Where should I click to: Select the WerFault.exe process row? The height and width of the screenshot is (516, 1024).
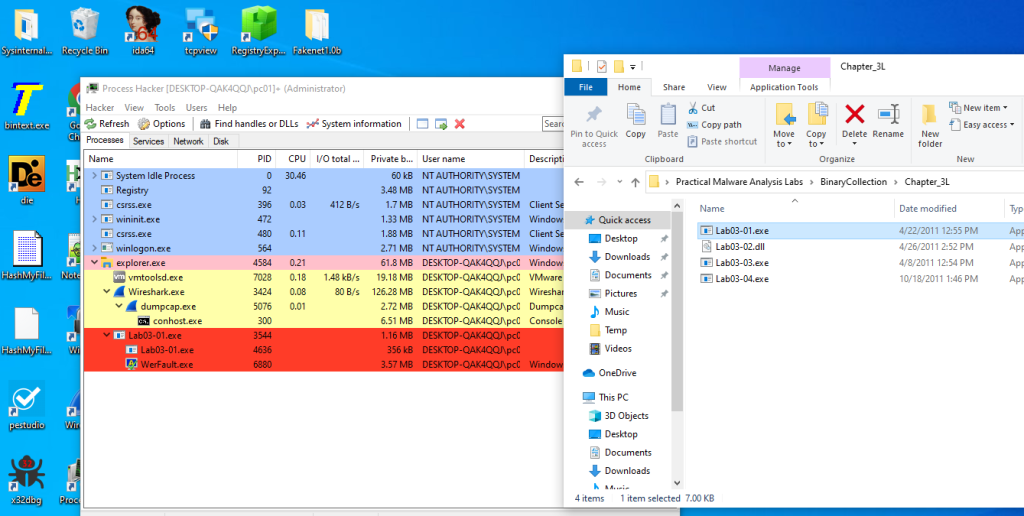(x=323, y=364)
